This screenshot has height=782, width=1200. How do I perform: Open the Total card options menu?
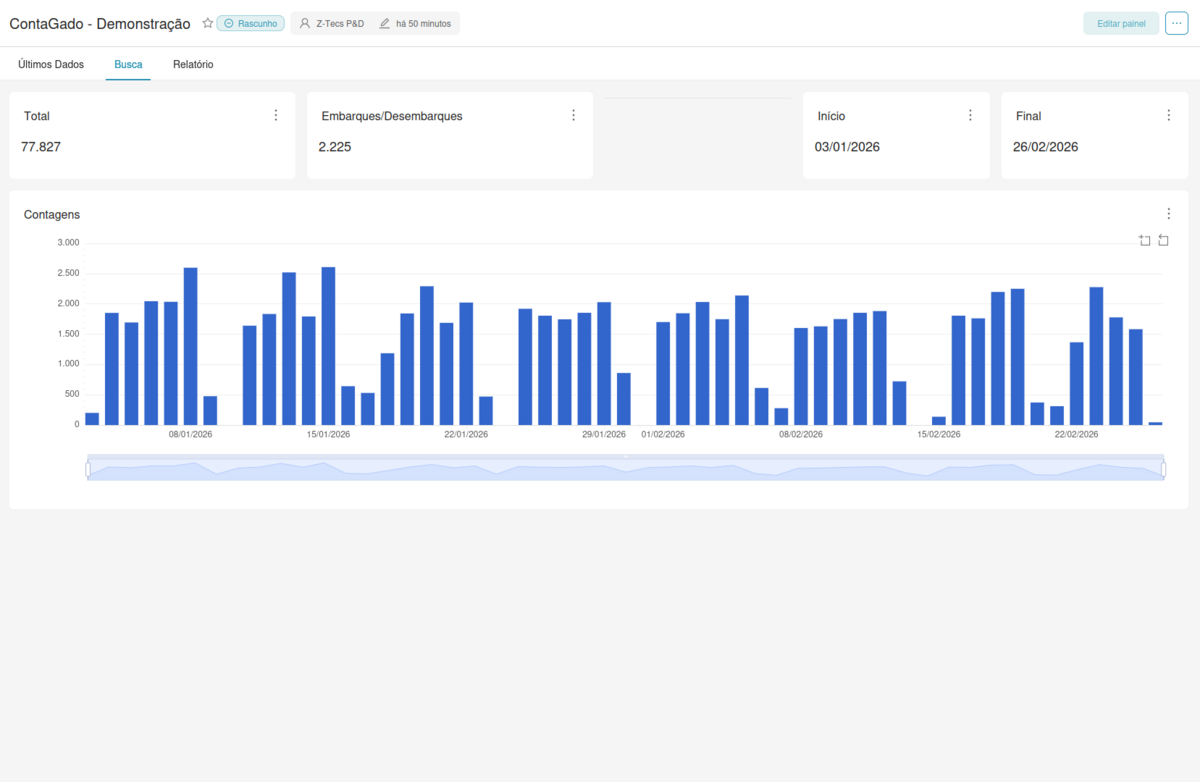(276, 114)
